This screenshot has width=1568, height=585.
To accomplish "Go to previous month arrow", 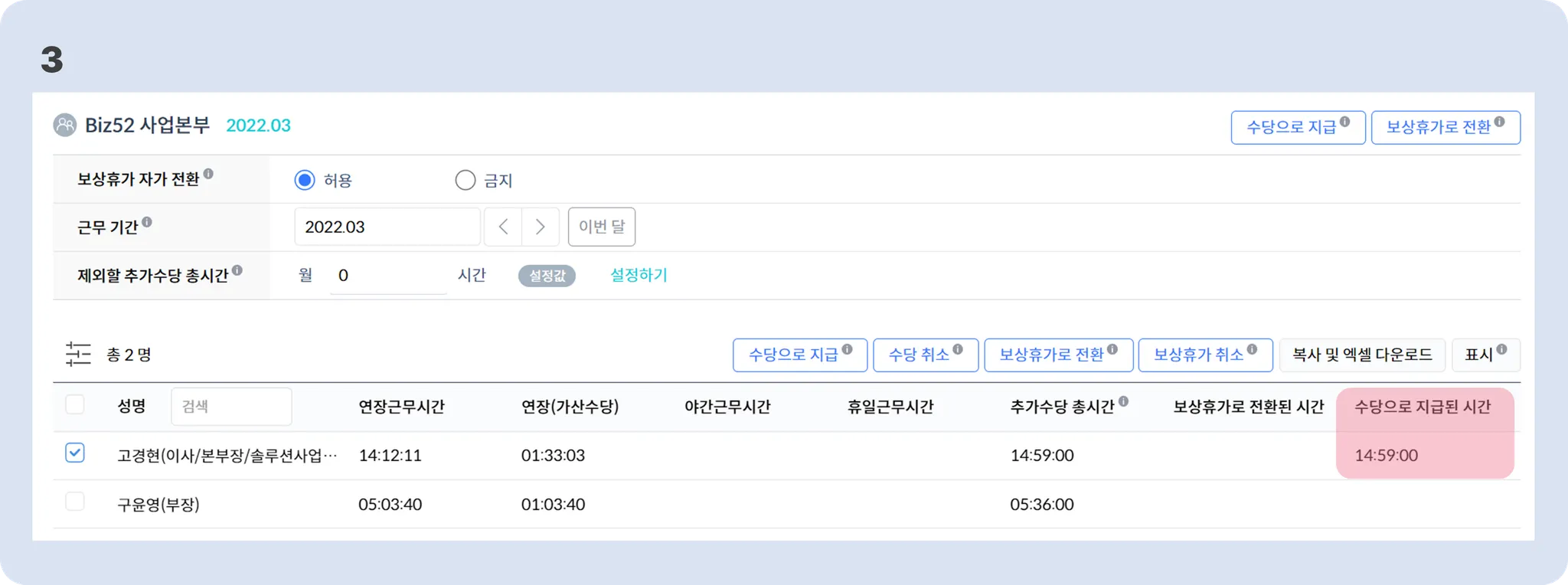I will (503, 227).
